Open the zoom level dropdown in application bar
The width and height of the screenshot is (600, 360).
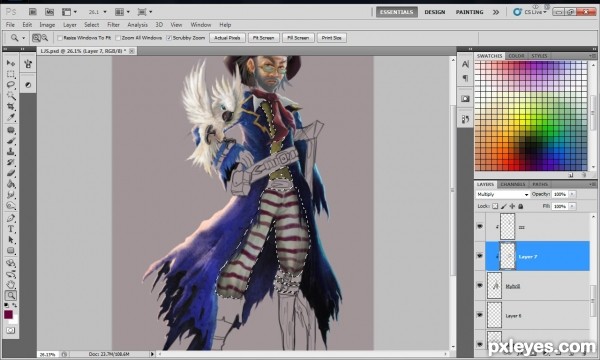coord(105,12)
